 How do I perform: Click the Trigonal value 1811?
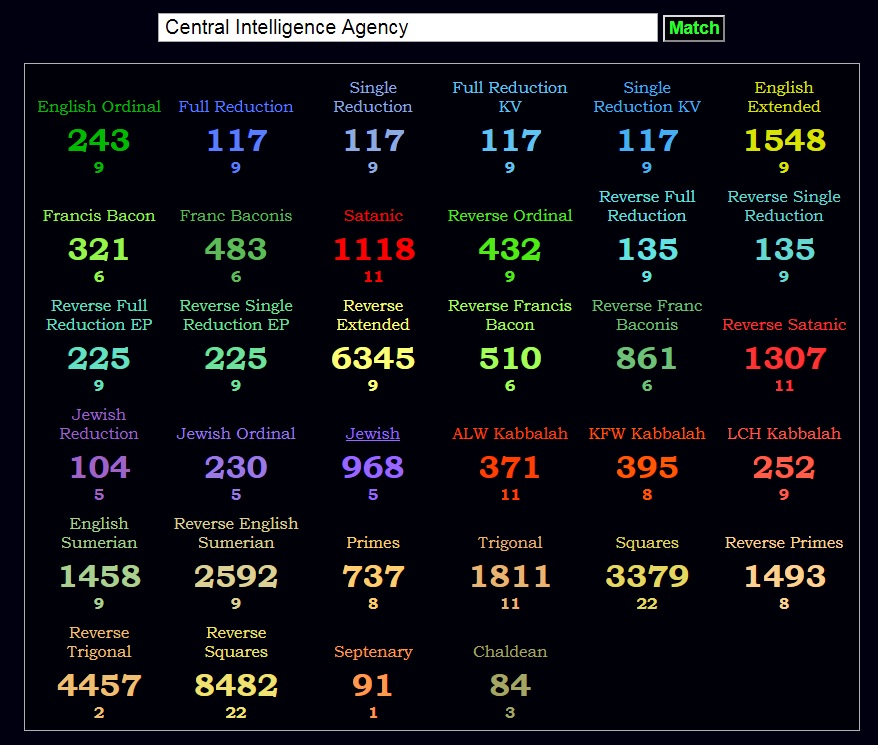(x=510, y=576)
